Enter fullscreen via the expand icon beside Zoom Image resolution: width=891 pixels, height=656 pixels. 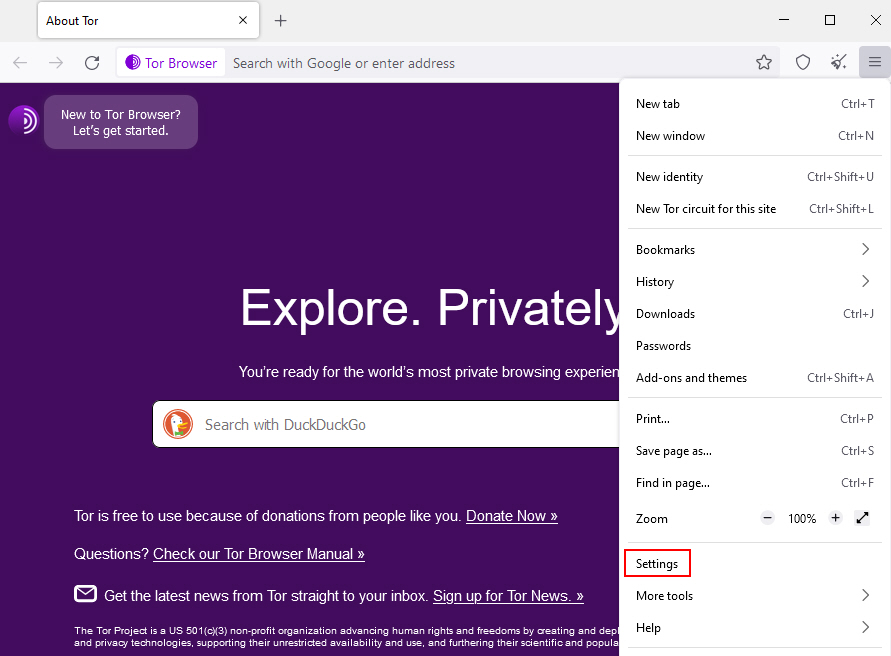(862, 518)
